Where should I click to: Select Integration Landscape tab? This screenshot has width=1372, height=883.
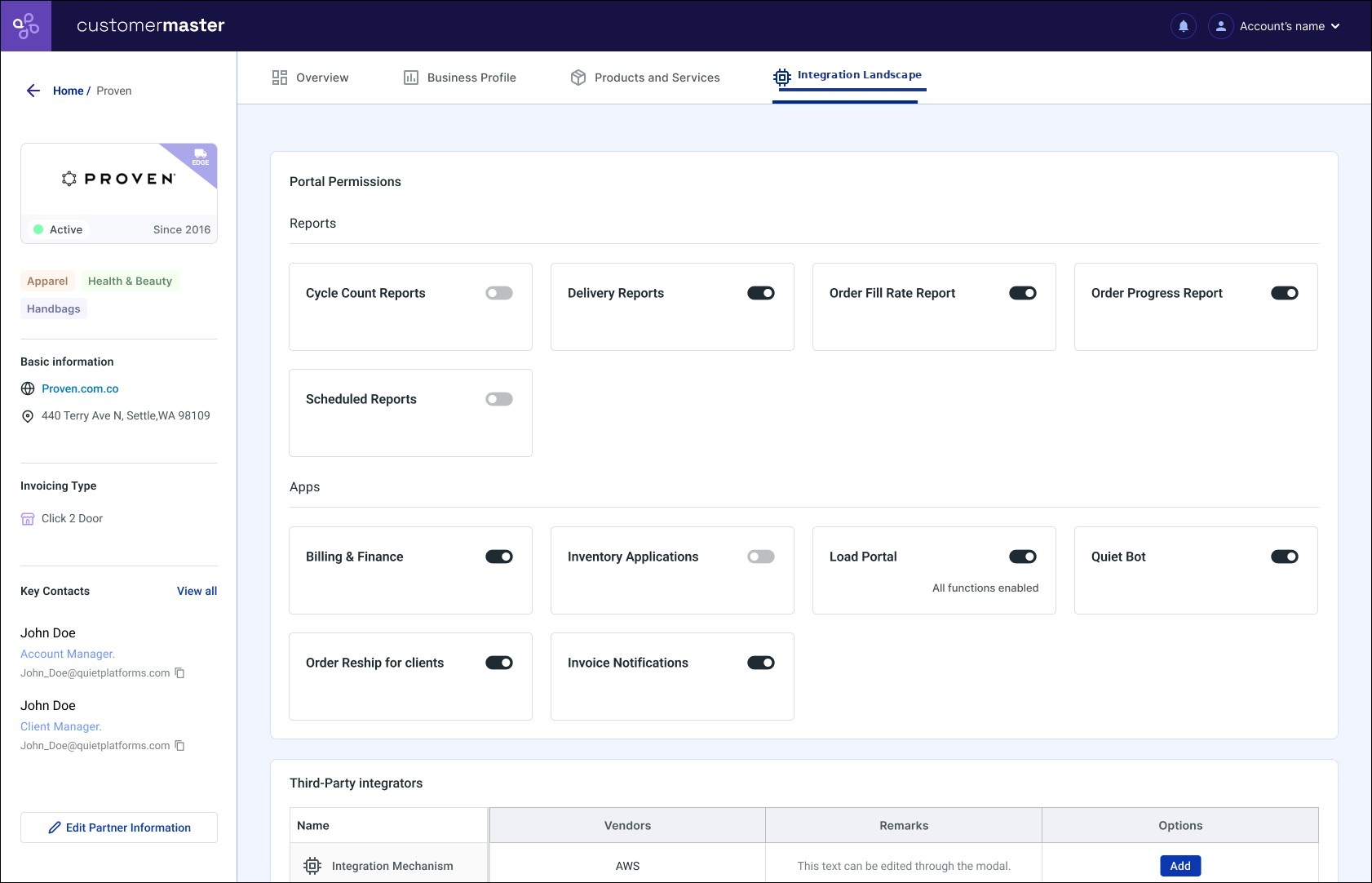(848, 76)
